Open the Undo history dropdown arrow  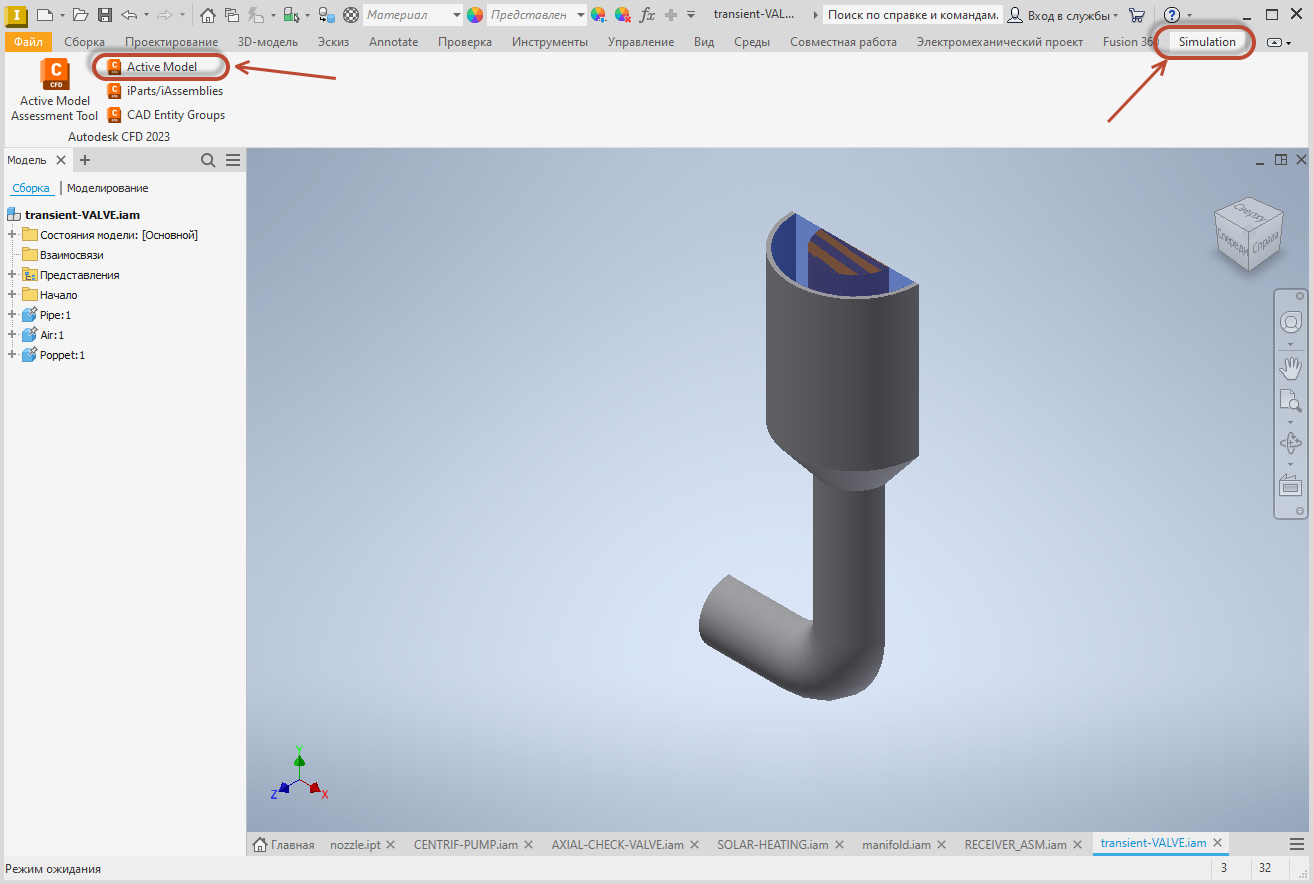[x=146, y=15]
